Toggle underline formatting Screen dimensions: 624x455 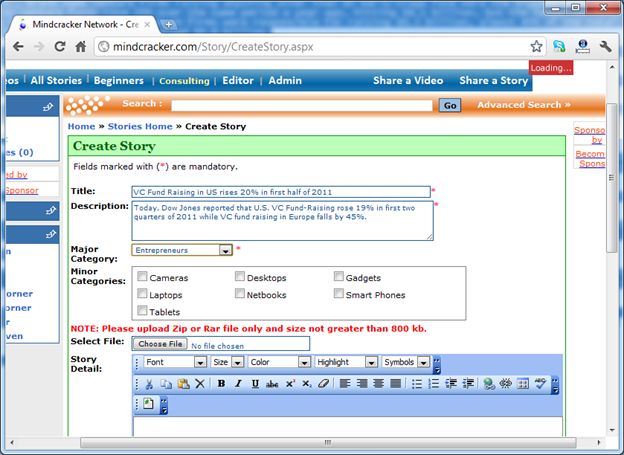(x=255, y=384)
